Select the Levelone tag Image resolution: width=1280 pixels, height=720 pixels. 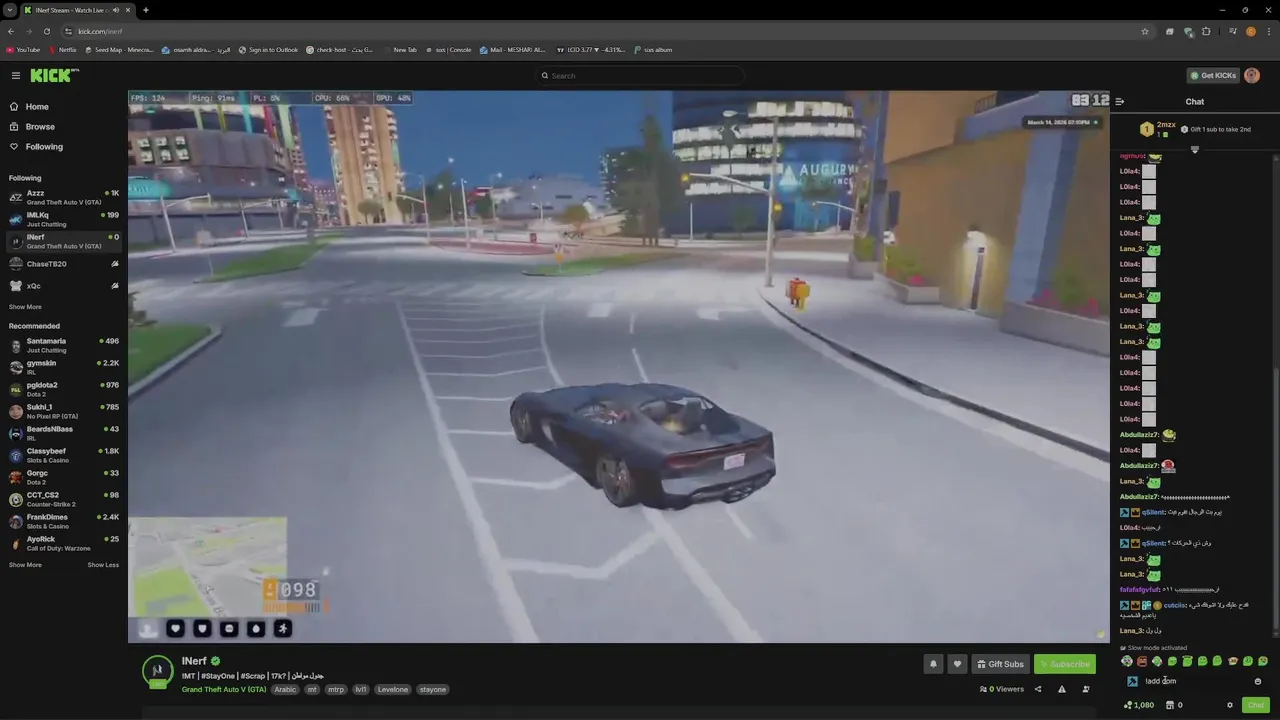point(393,689)
